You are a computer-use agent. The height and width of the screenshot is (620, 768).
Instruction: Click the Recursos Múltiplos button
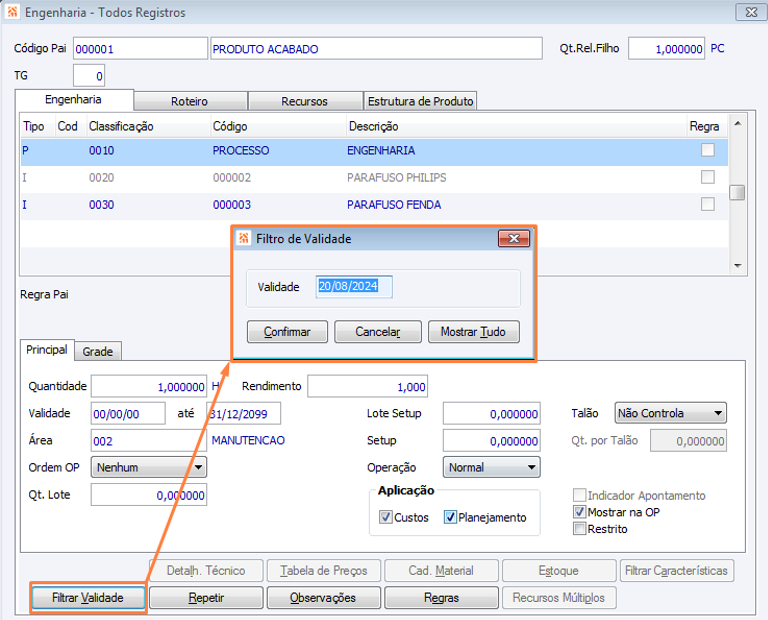tap(559, 597)
